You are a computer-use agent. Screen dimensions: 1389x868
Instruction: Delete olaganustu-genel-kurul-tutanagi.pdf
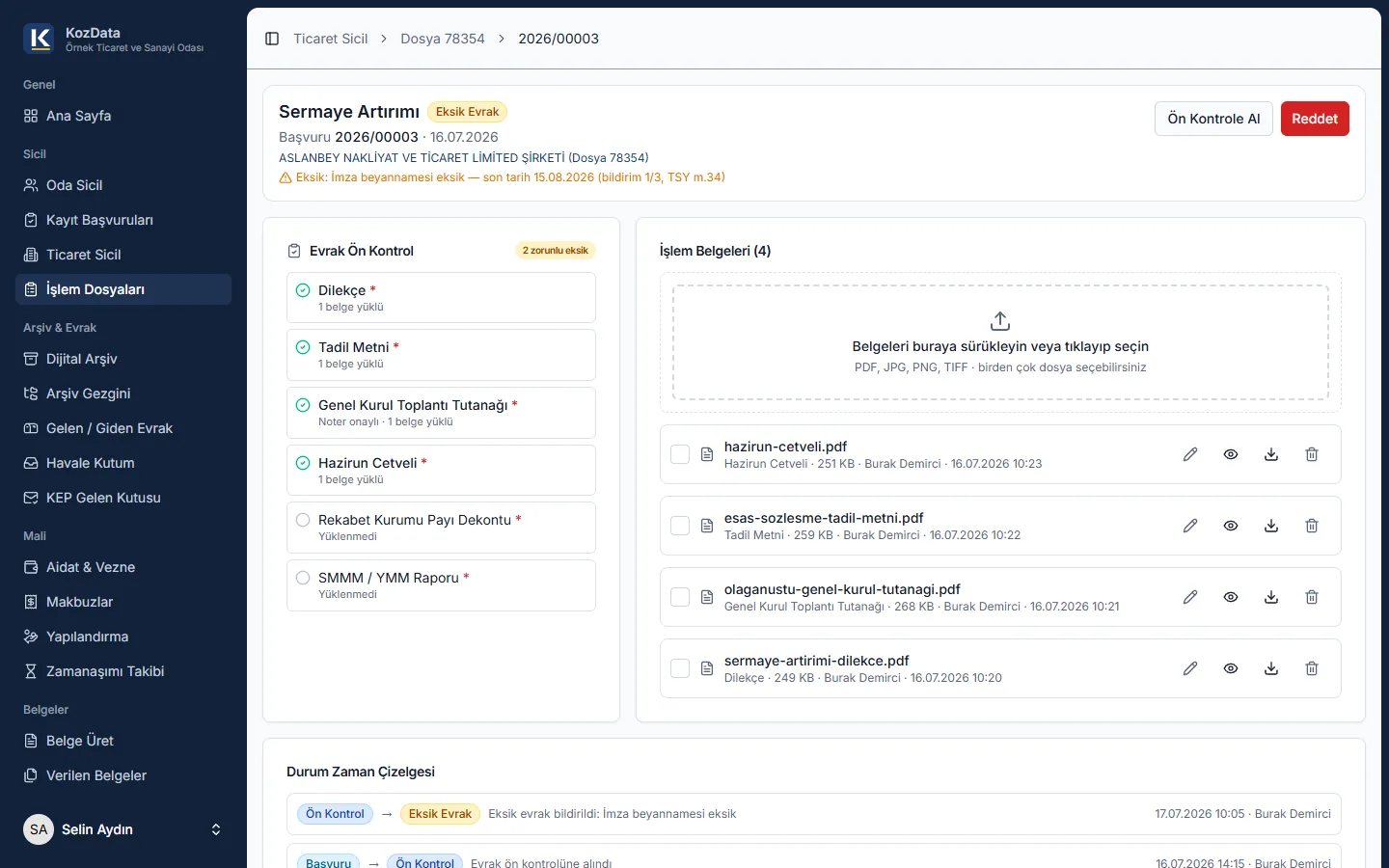point(1312,597)
